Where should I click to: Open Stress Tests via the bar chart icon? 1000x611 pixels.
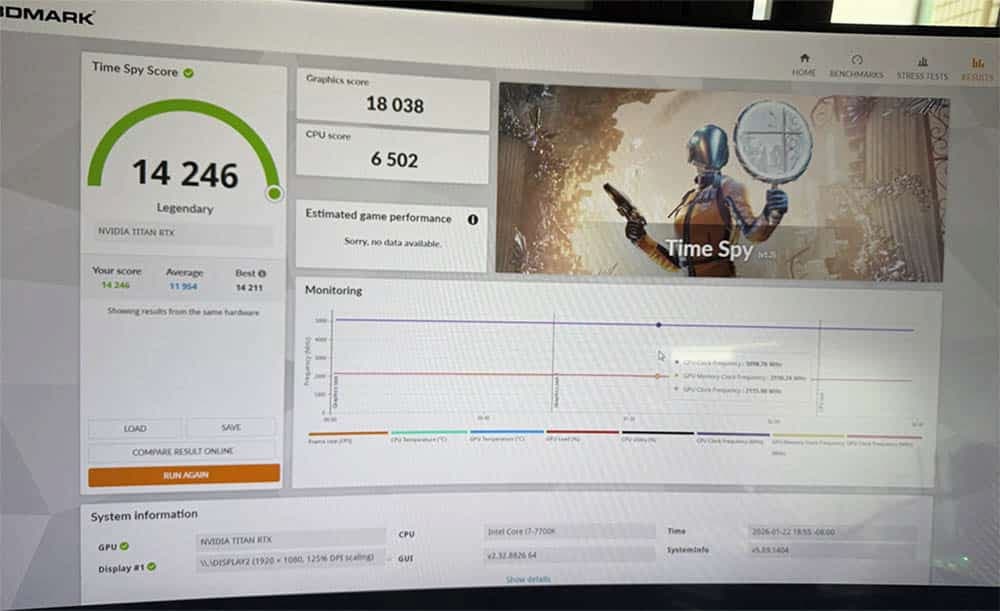(922, 61)
